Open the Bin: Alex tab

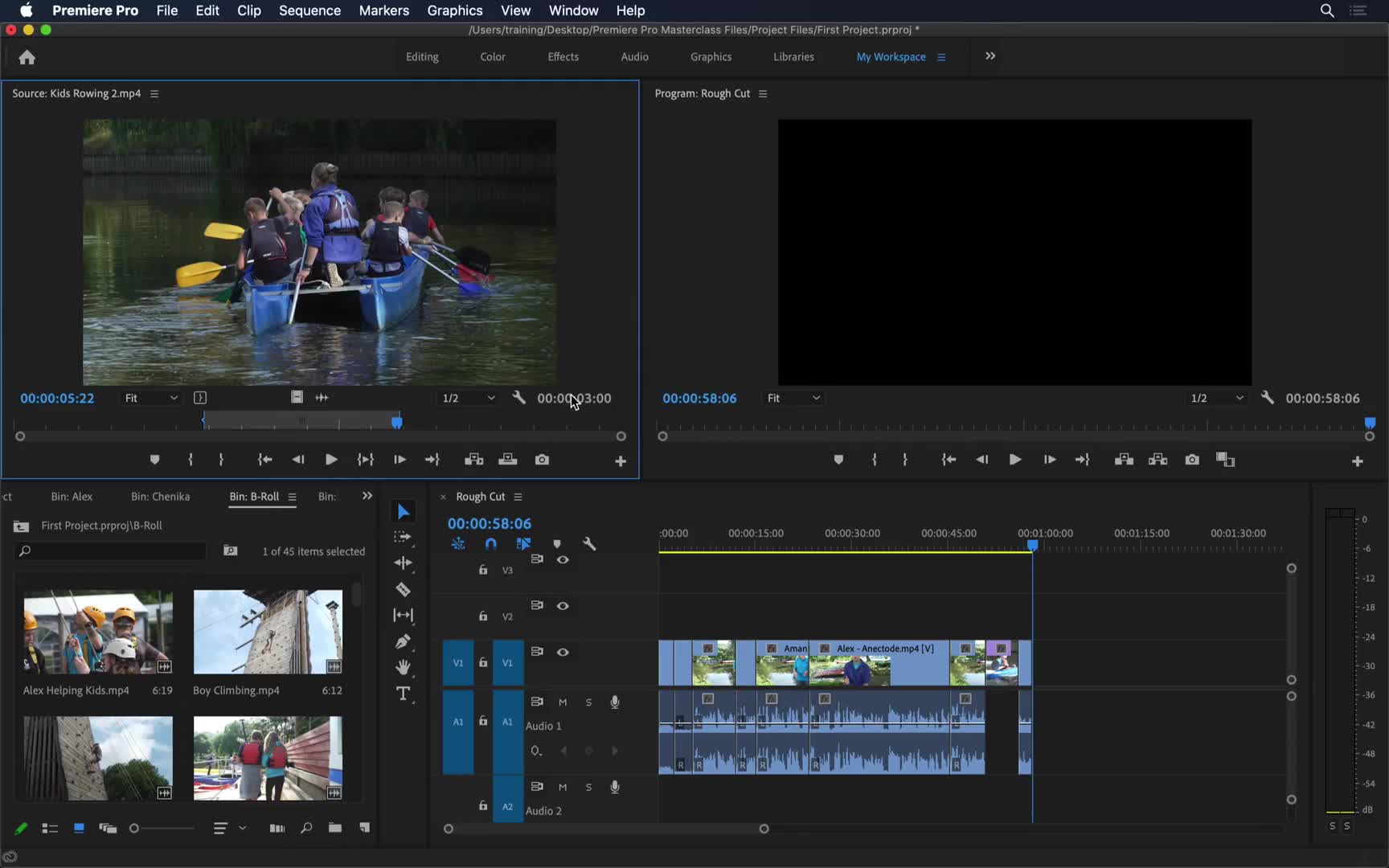pyautogui.click(x=72, y=497)
